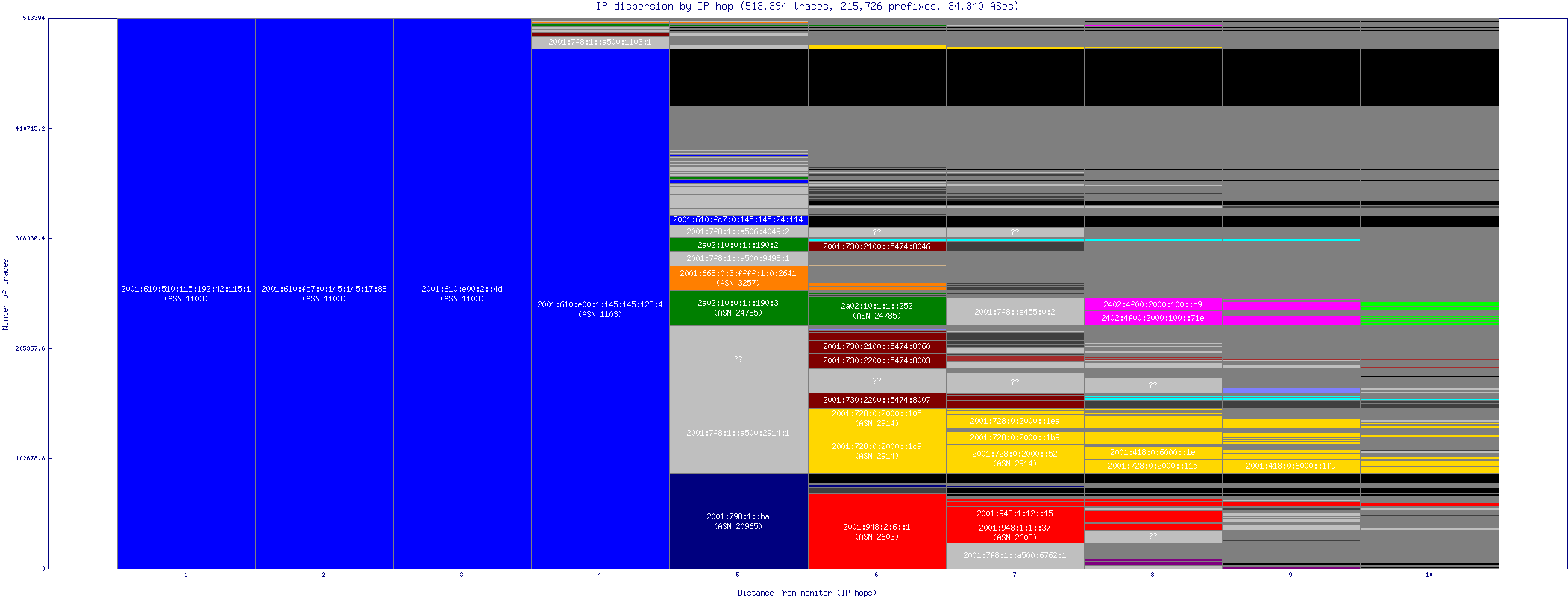Click the hop 10 x-axis tick label

tap(1429, 575)
